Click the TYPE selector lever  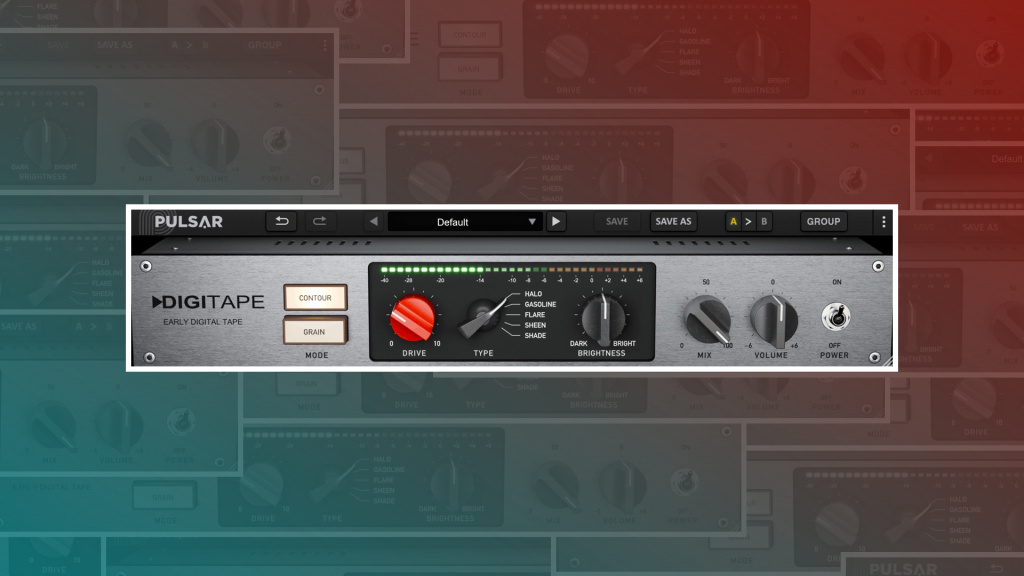(x=484, y=316)
